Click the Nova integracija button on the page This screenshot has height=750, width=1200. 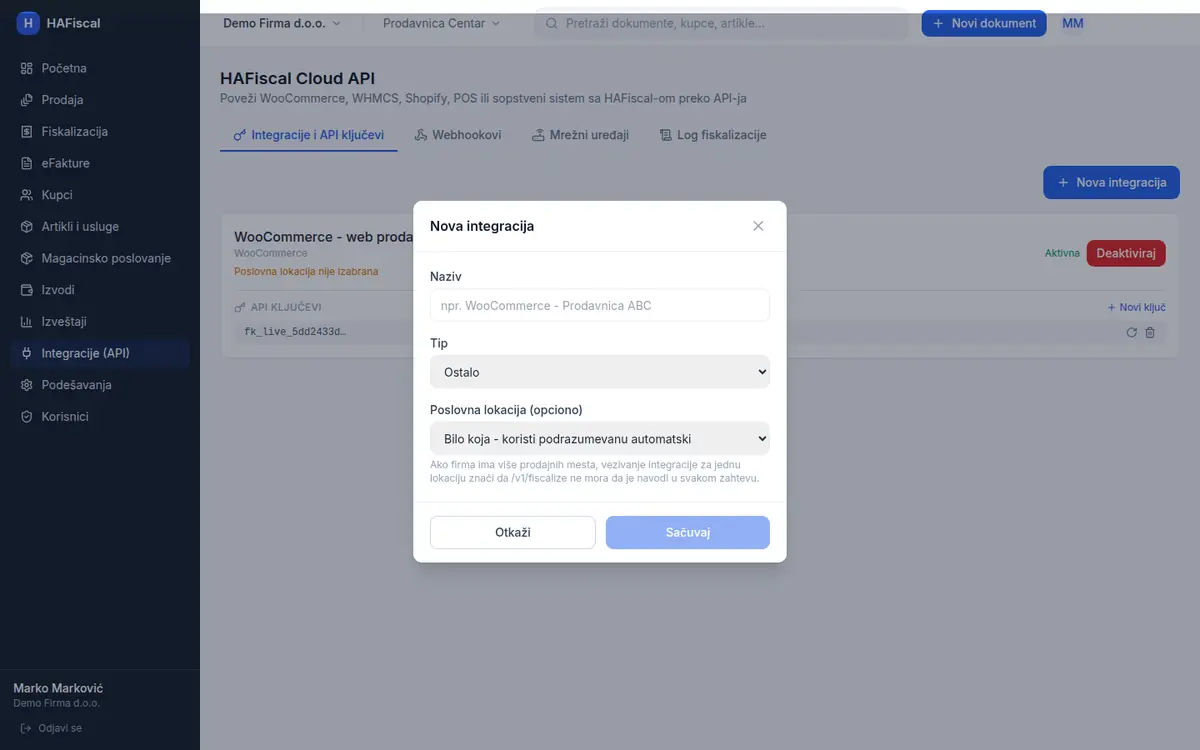pos(1111,183)
